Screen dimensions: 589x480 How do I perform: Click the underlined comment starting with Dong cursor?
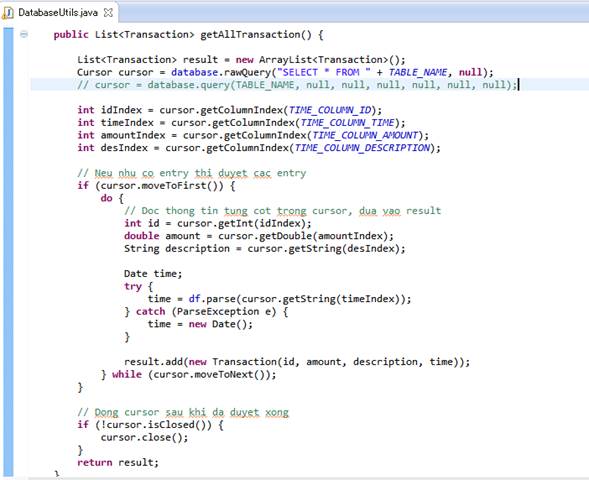click(x=183, y=412)
